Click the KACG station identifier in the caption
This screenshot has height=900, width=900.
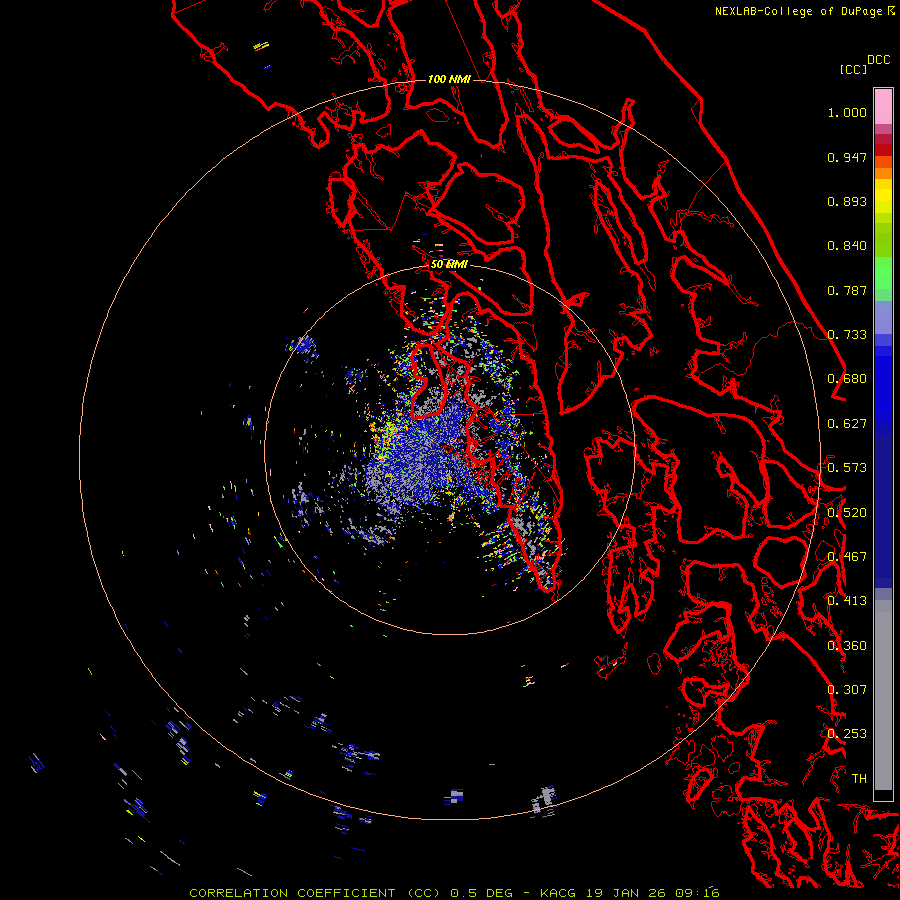pos(558,893)
